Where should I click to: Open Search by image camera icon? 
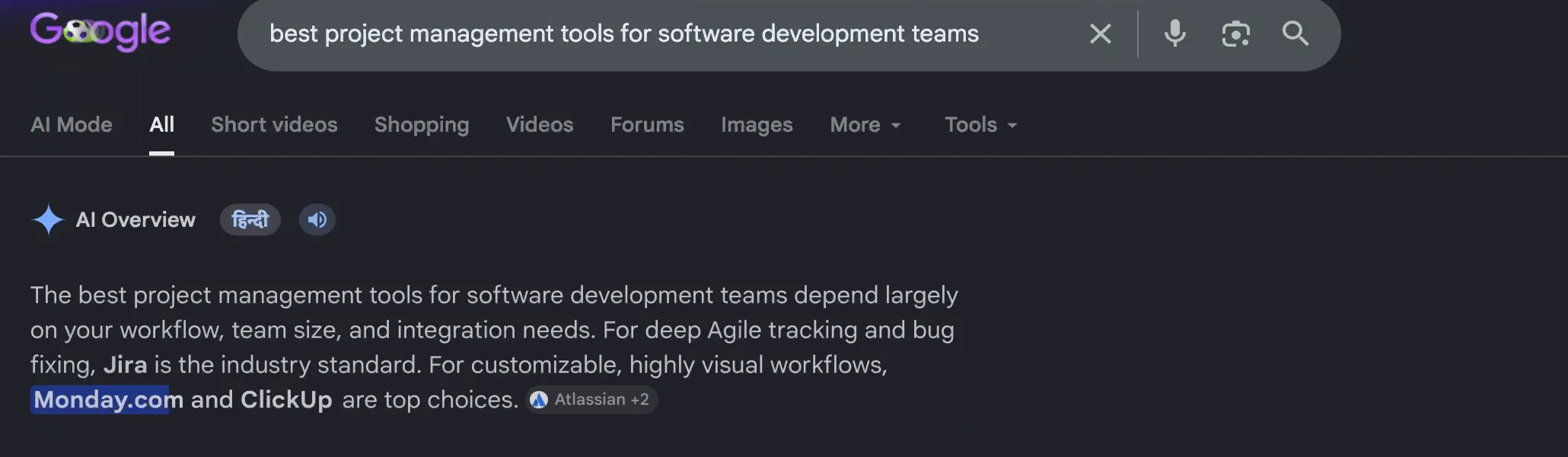[1235, 34]
